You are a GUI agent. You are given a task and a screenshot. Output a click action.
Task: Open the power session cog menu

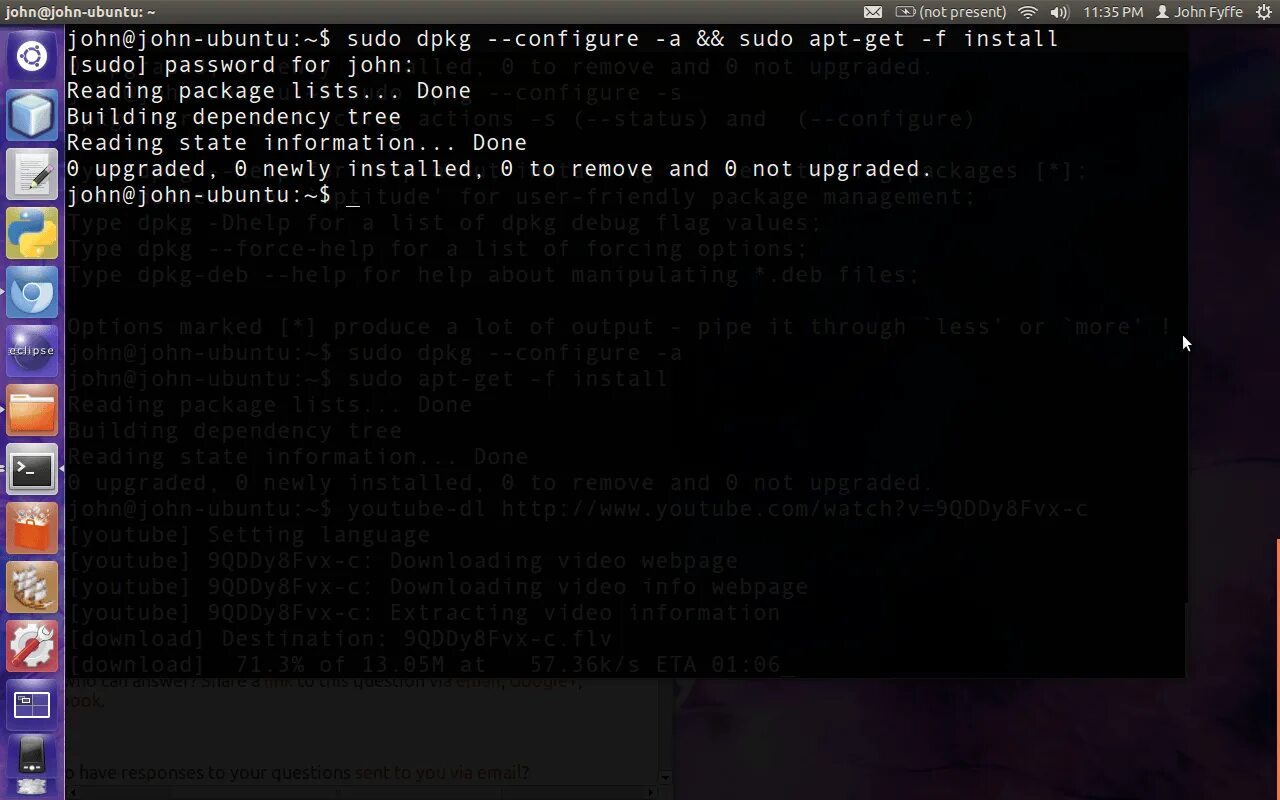(x=1263, y=12)
